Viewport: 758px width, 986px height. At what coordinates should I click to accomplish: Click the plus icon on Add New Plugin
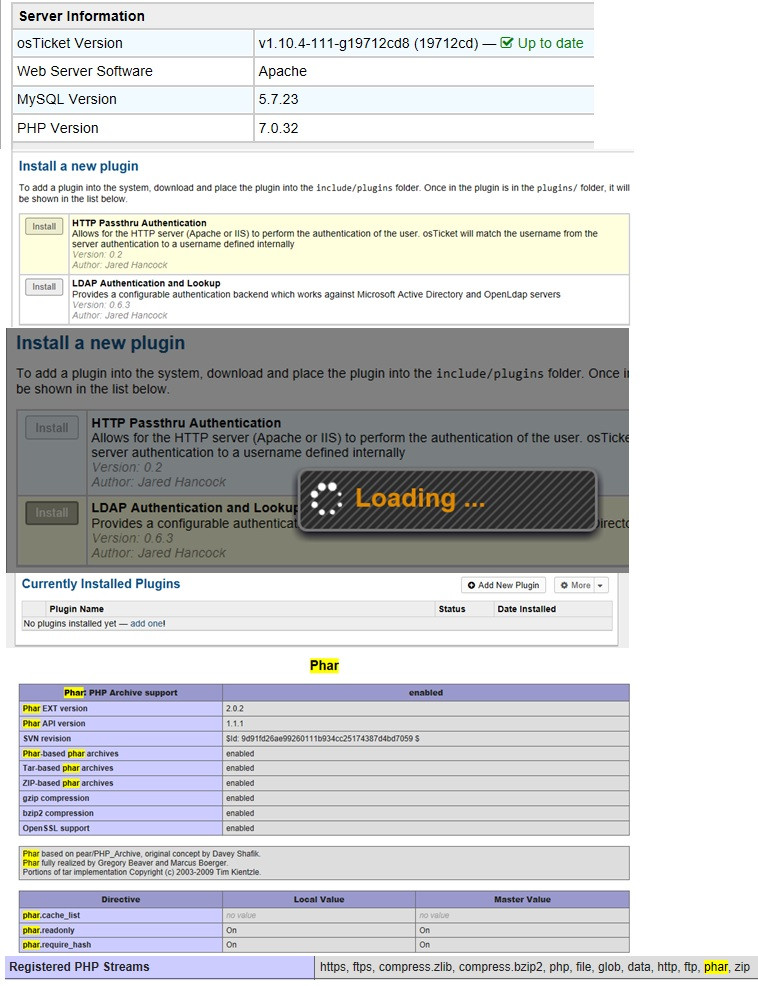click(472, 586)
